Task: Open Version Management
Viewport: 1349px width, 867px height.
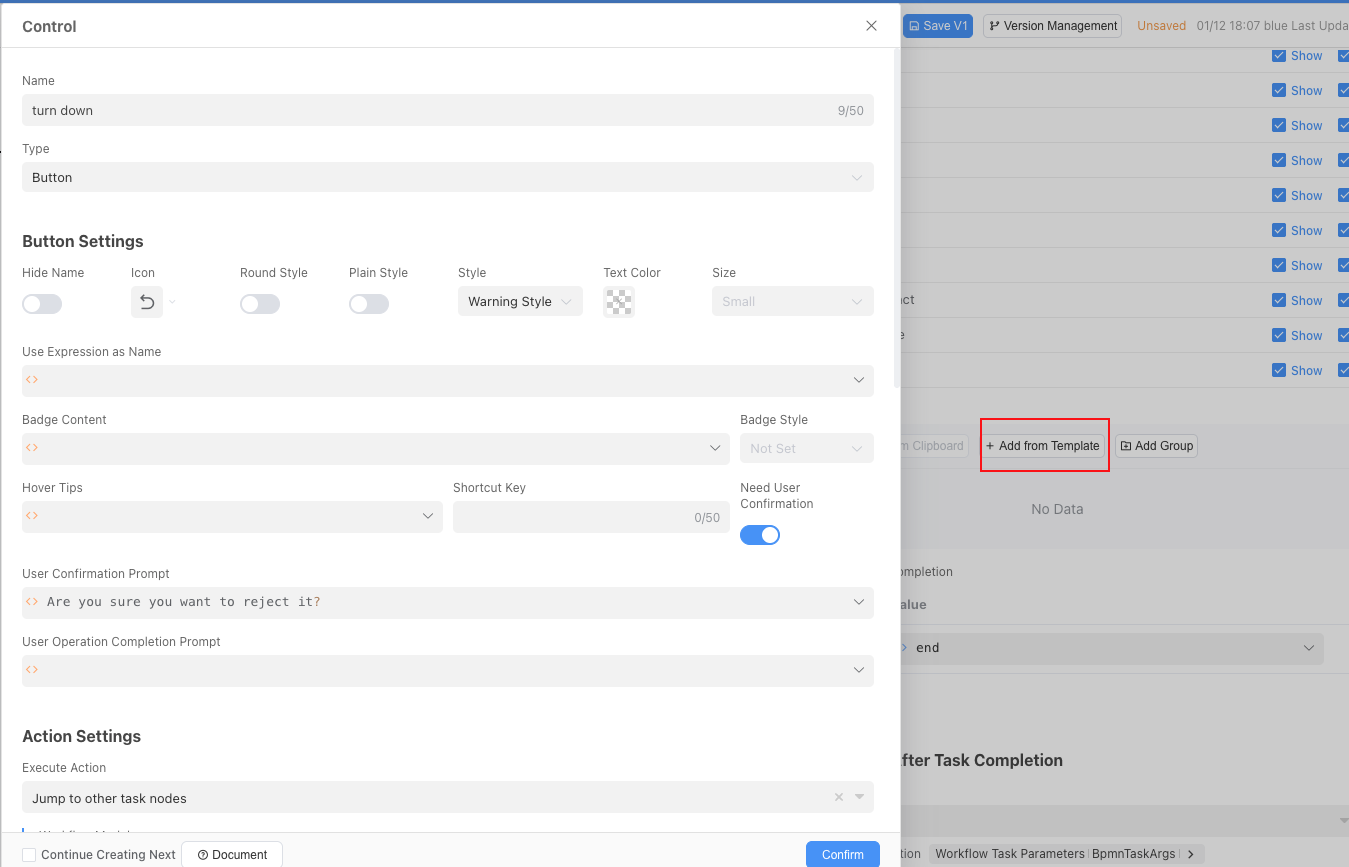Action: 1052,26
